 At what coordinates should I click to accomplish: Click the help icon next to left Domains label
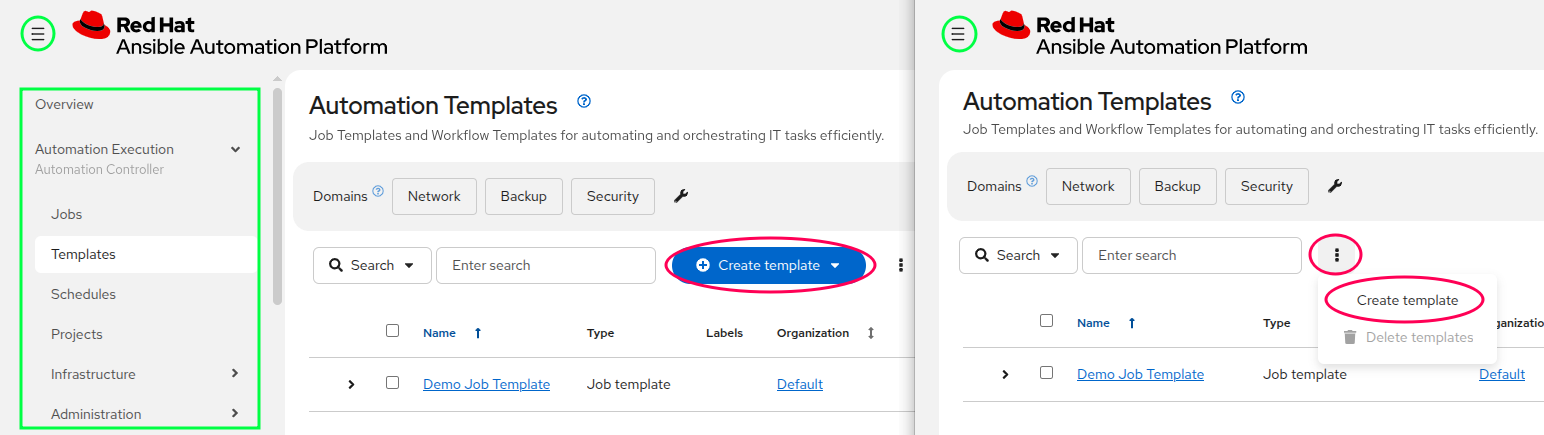pyautogui.click(x=378, y=191)
